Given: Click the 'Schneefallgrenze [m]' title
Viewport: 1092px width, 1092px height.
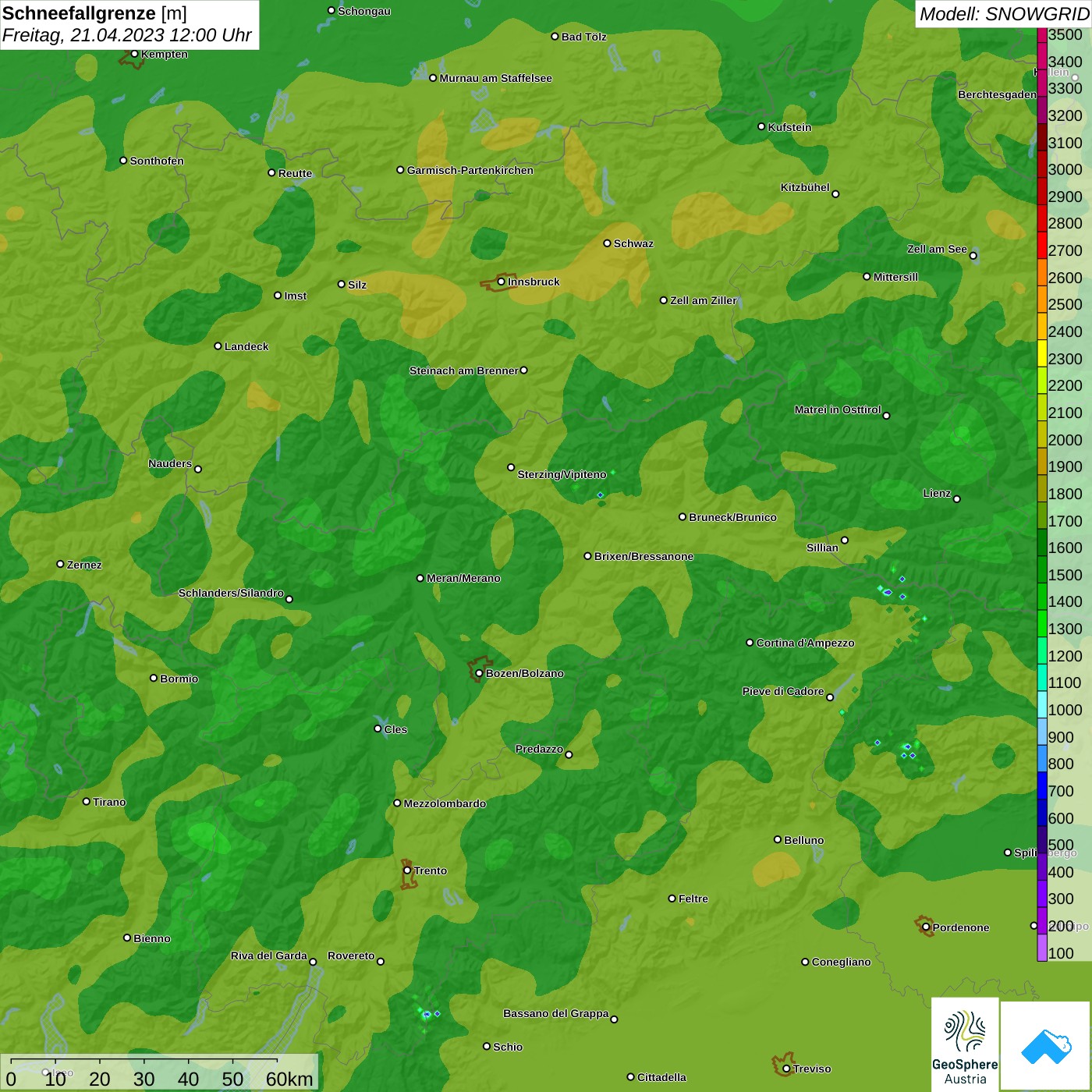Looking at the screenshot, I should [x=94, y=13].
